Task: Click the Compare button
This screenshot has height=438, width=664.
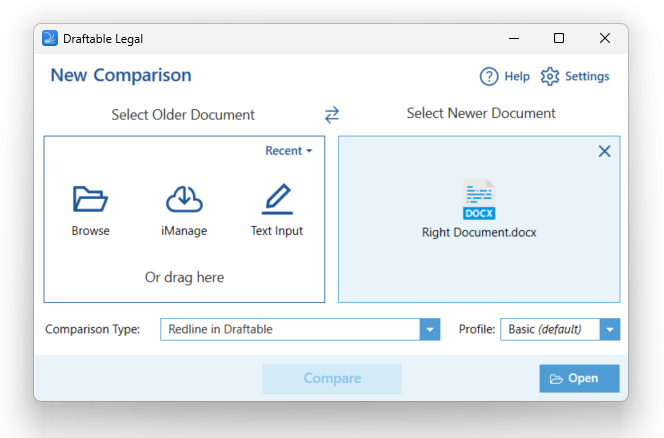Action: coord(332,378)
